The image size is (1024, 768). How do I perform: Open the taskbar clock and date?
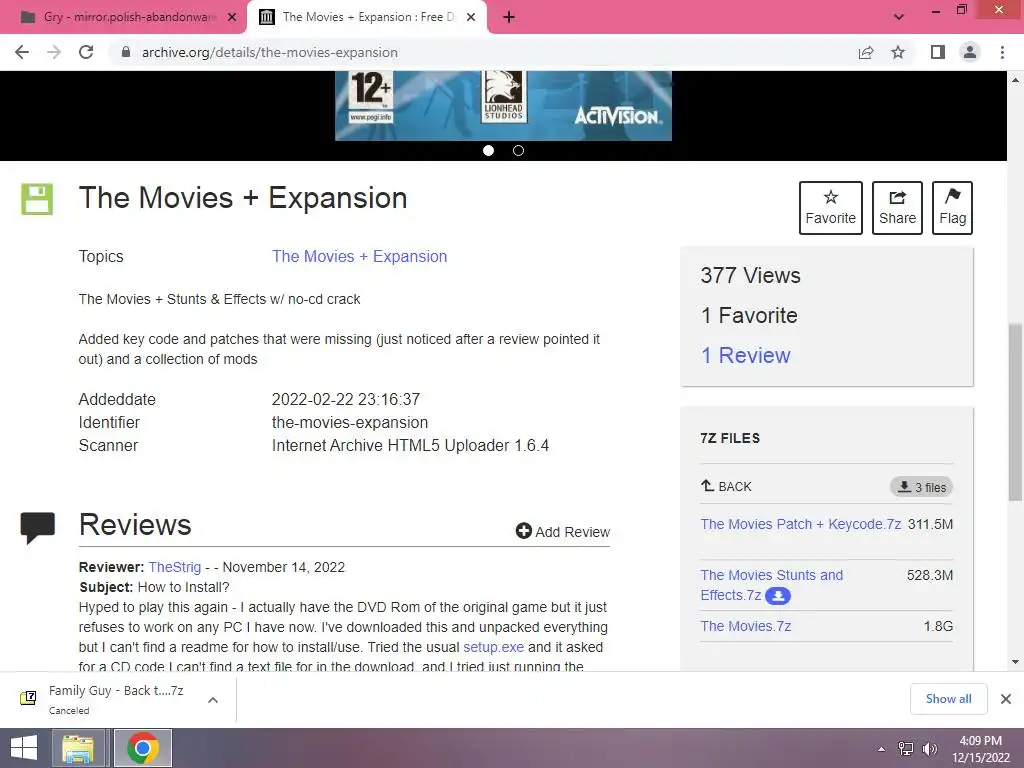point(981,748)
